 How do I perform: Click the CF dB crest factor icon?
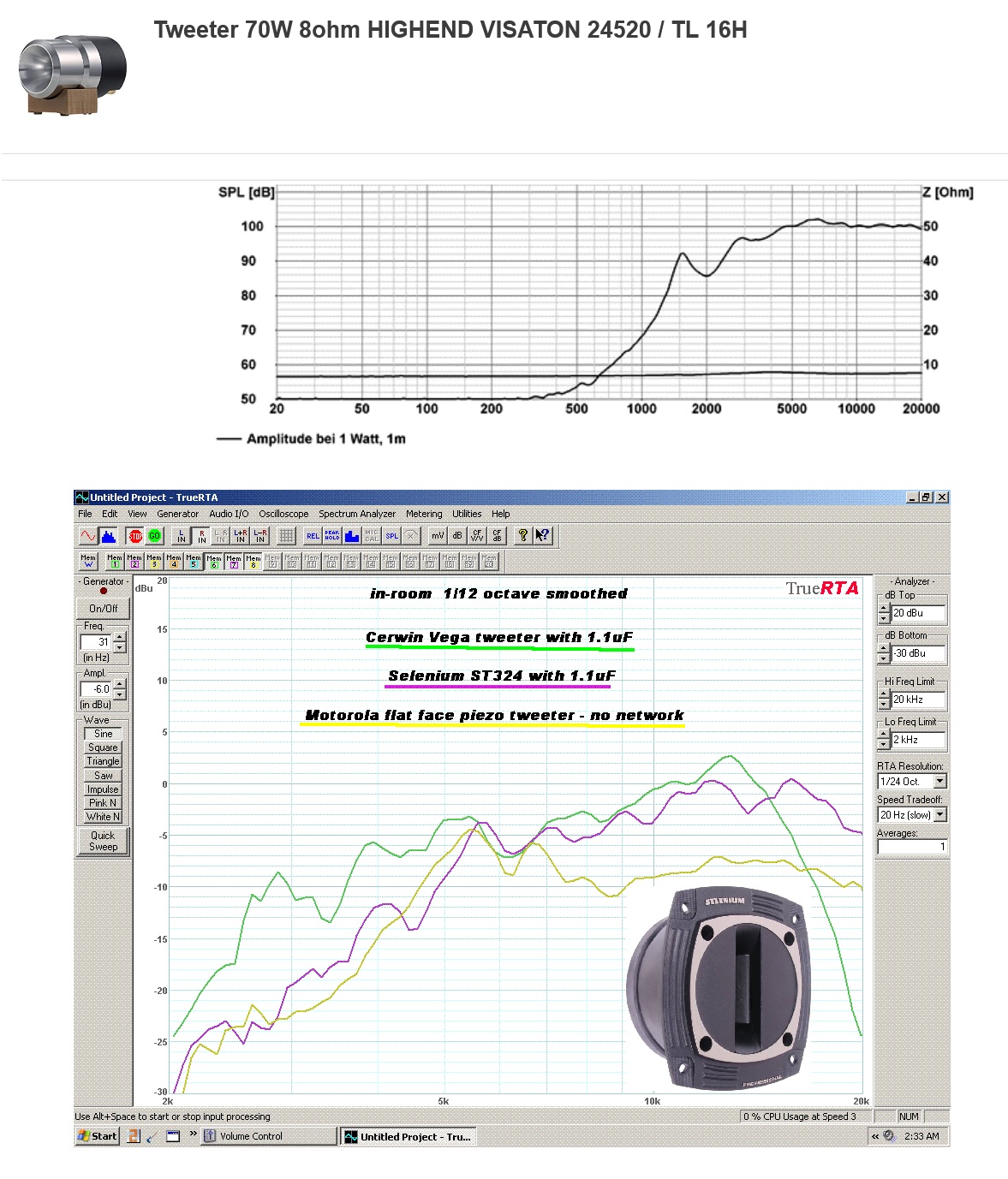497,536
